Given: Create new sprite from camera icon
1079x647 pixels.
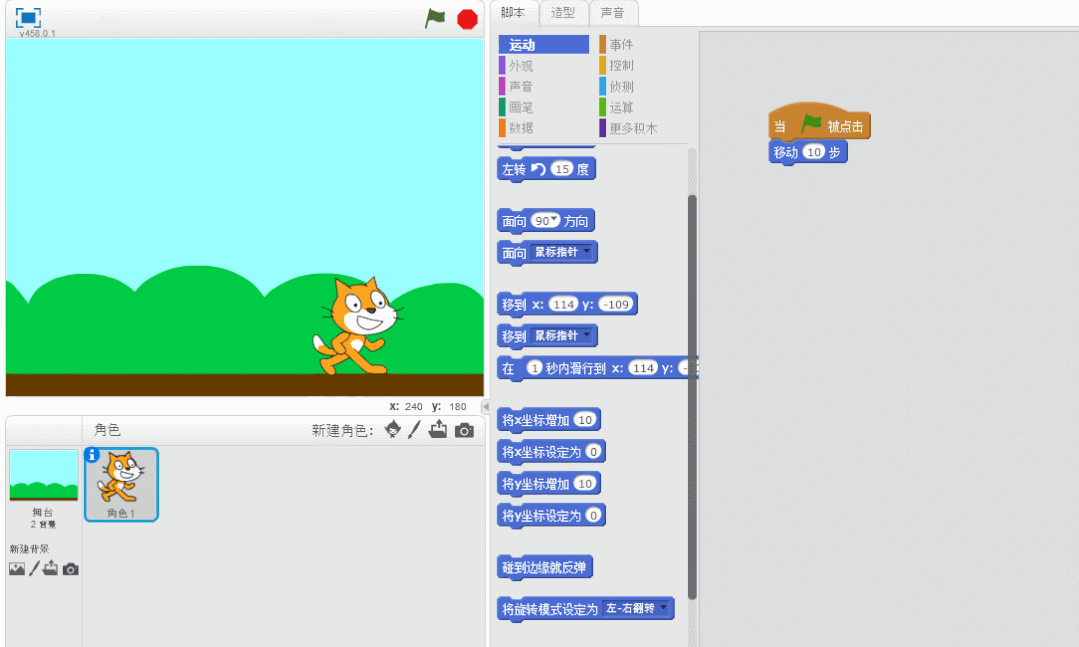Looking at the screenshot, I should [x=464, y=430].
